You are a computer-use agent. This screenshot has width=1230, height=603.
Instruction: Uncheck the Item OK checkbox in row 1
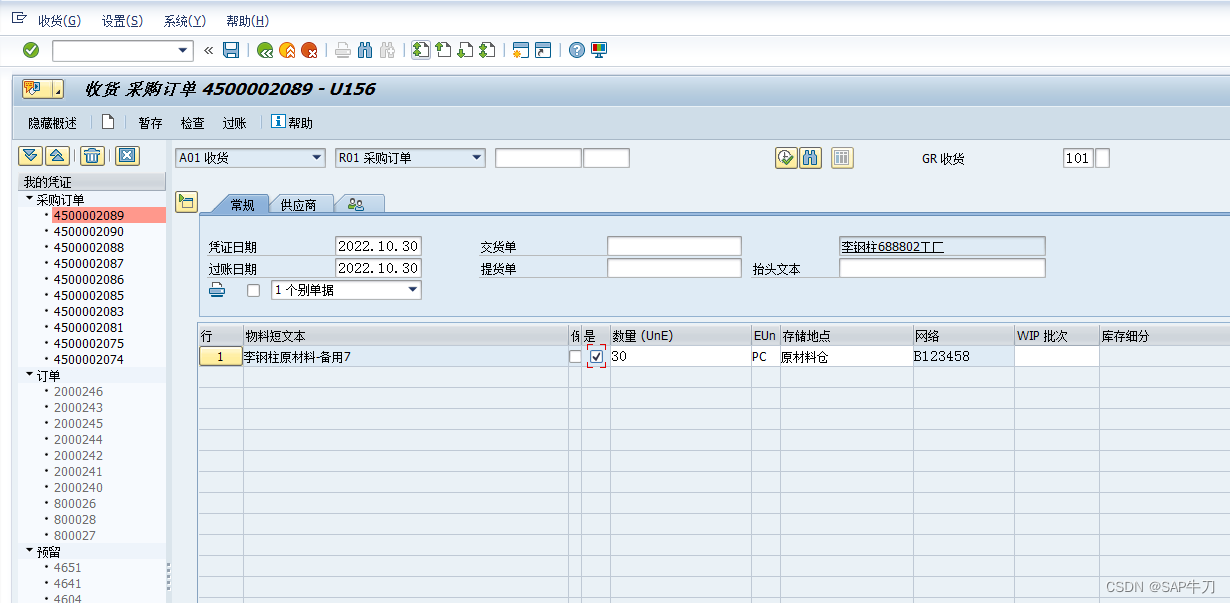click(x=597, y=357)
